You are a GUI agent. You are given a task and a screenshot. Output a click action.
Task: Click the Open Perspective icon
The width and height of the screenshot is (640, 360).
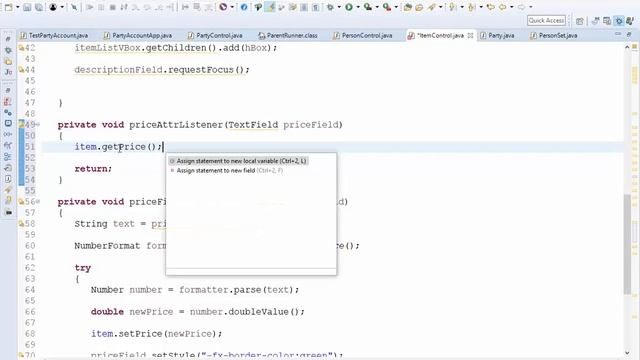580,21
